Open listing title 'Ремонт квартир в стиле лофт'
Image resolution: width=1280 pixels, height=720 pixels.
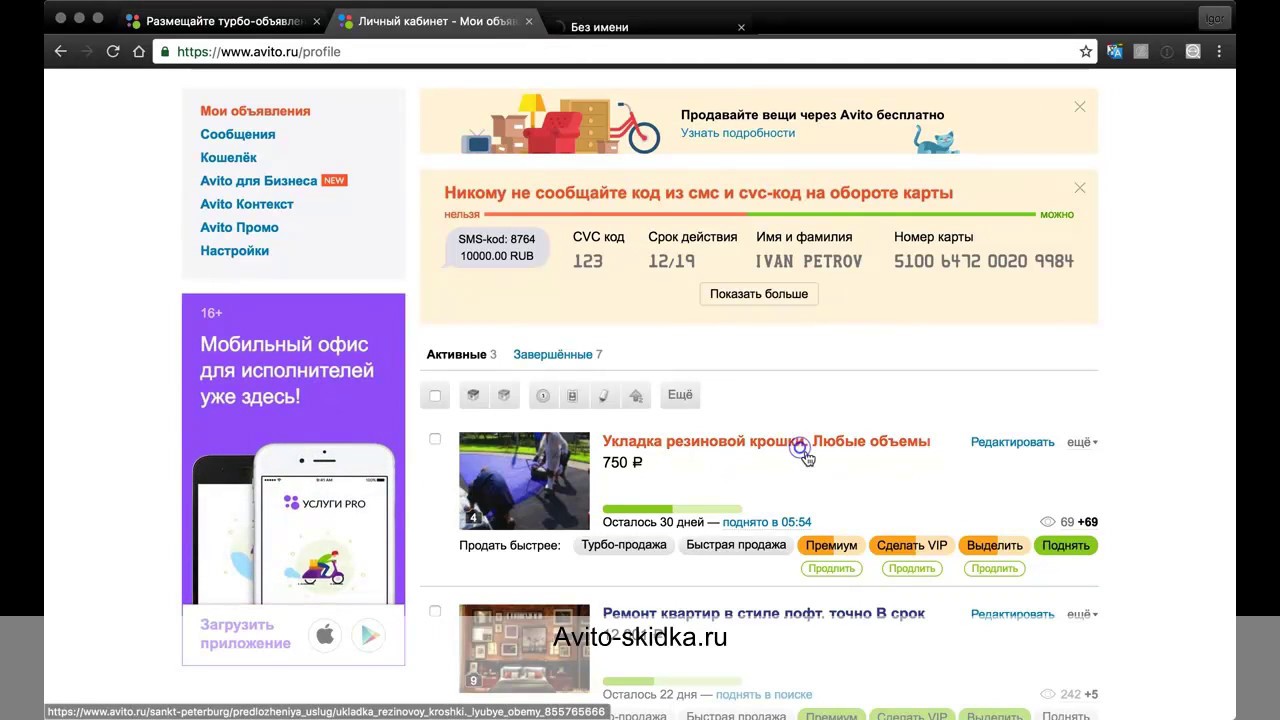click(x=764, y=613)
